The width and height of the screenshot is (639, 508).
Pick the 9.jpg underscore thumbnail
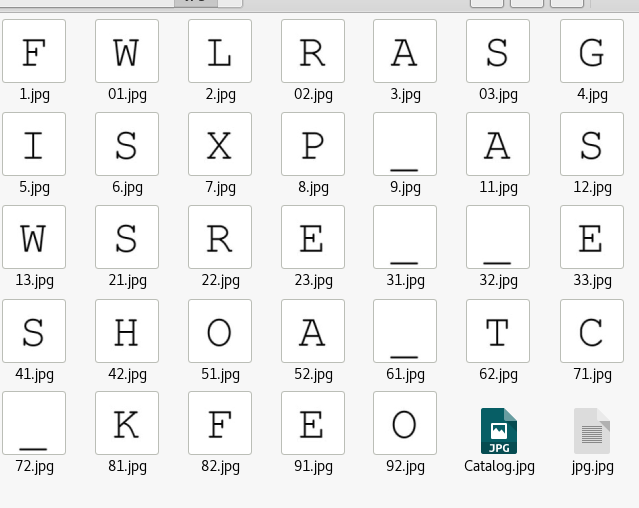(x=405, y=144)
